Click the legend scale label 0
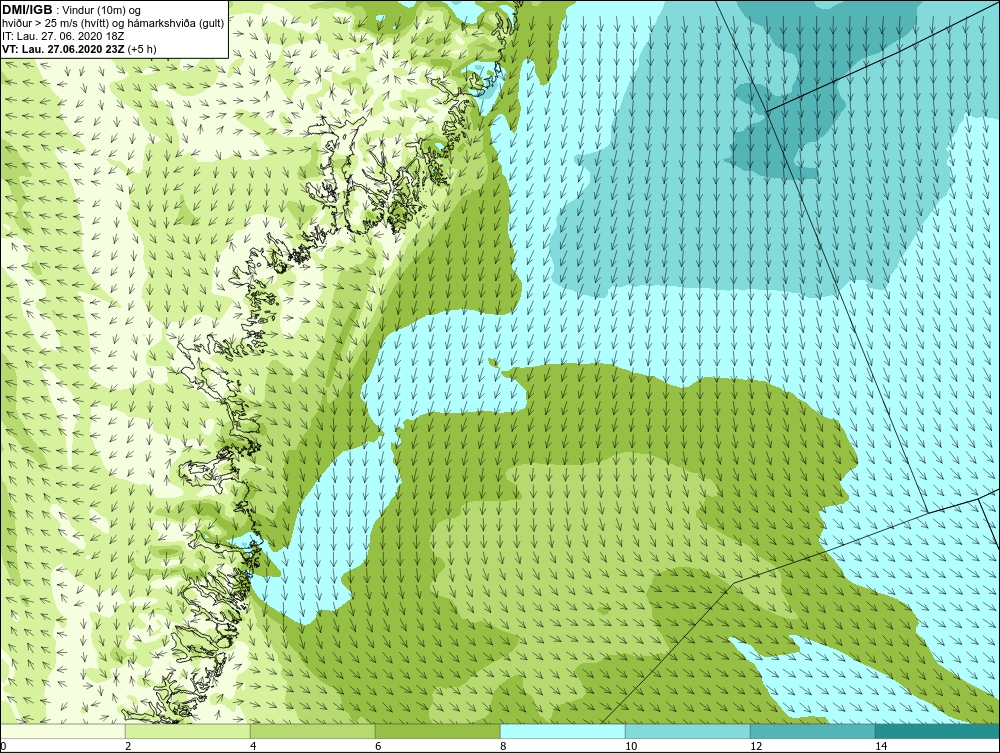1000x753 pixels. coord(3,746)
